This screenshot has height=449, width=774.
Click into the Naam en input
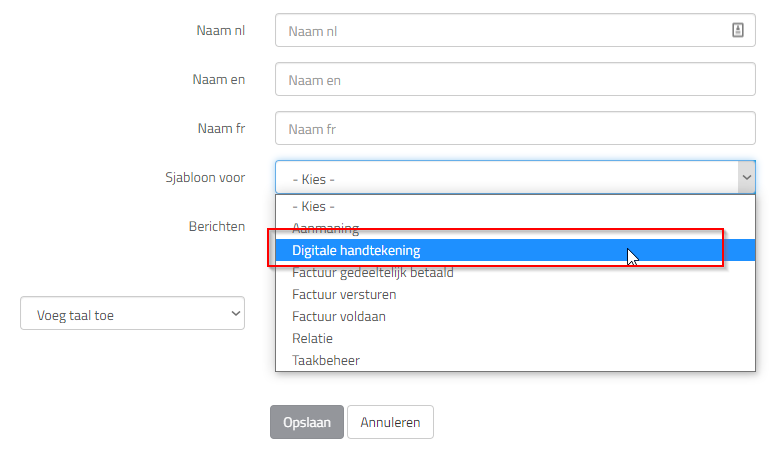[x=515, y=79]
